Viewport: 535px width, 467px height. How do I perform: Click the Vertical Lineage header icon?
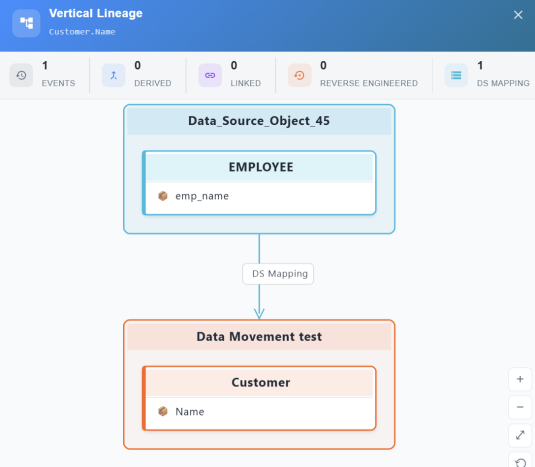point(26,23)
